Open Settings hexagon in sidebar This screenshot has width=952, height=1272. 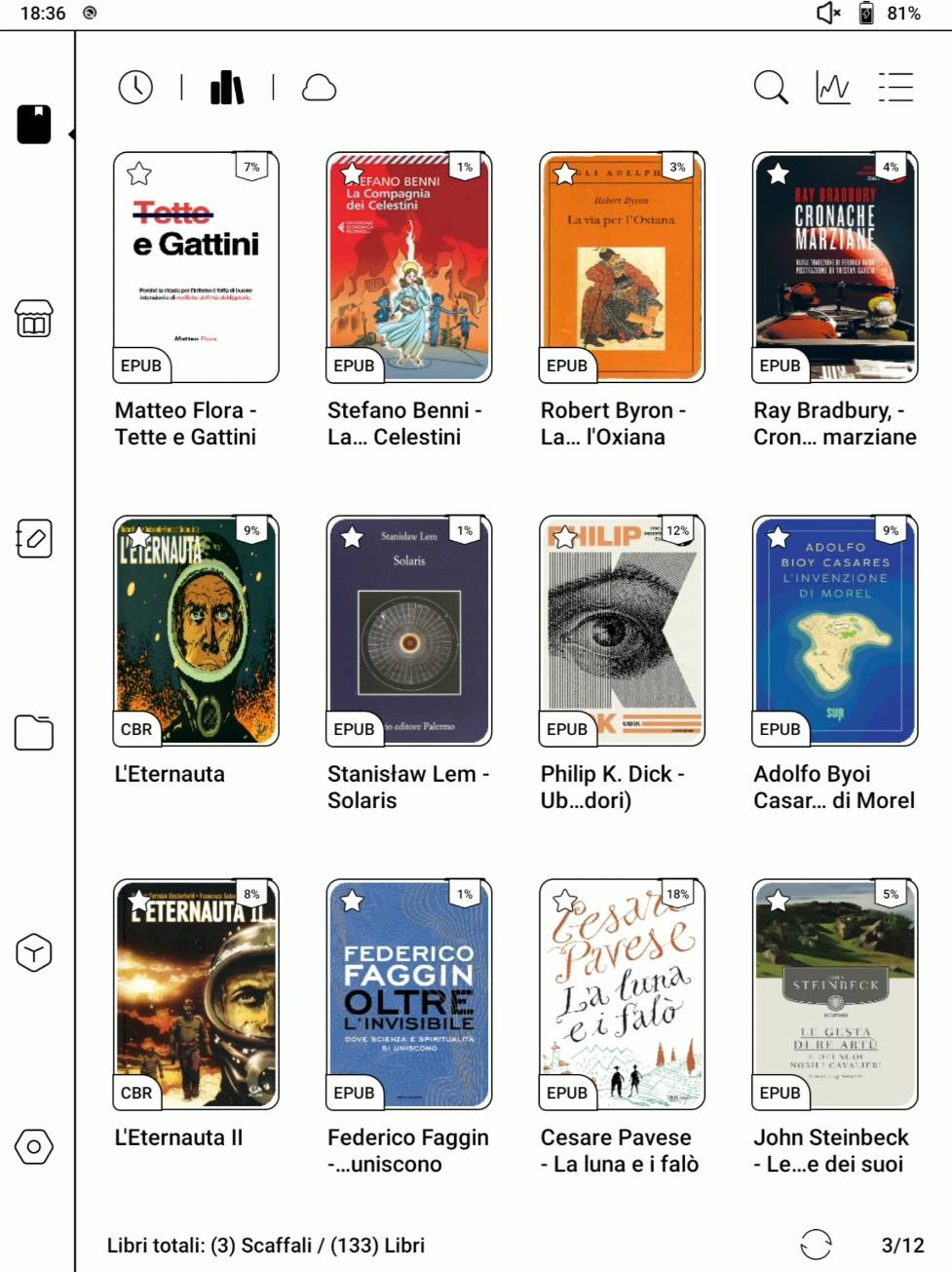[x=34, y=1146]
